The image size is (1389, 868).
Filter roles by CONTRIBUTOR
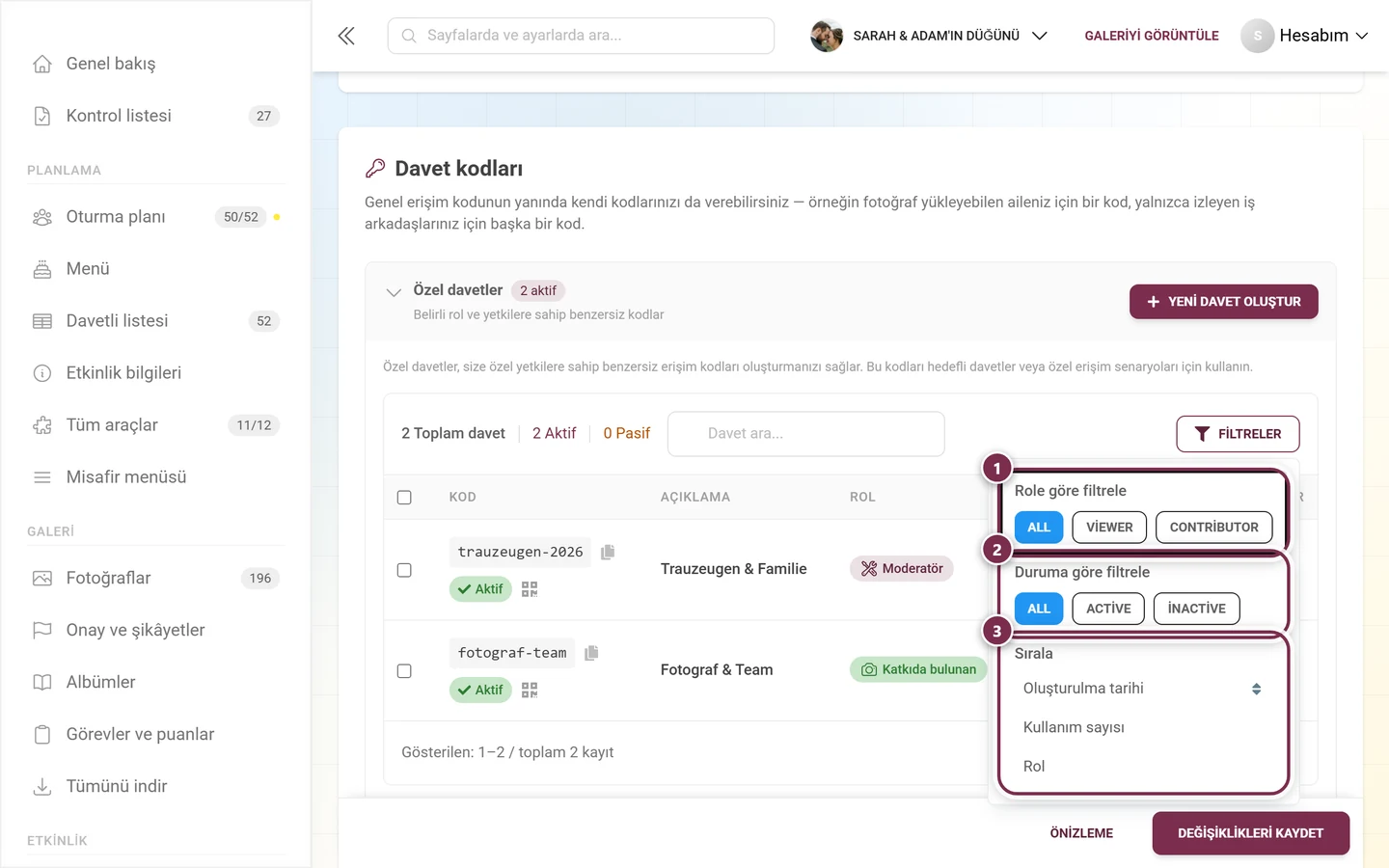point(1213,528)
